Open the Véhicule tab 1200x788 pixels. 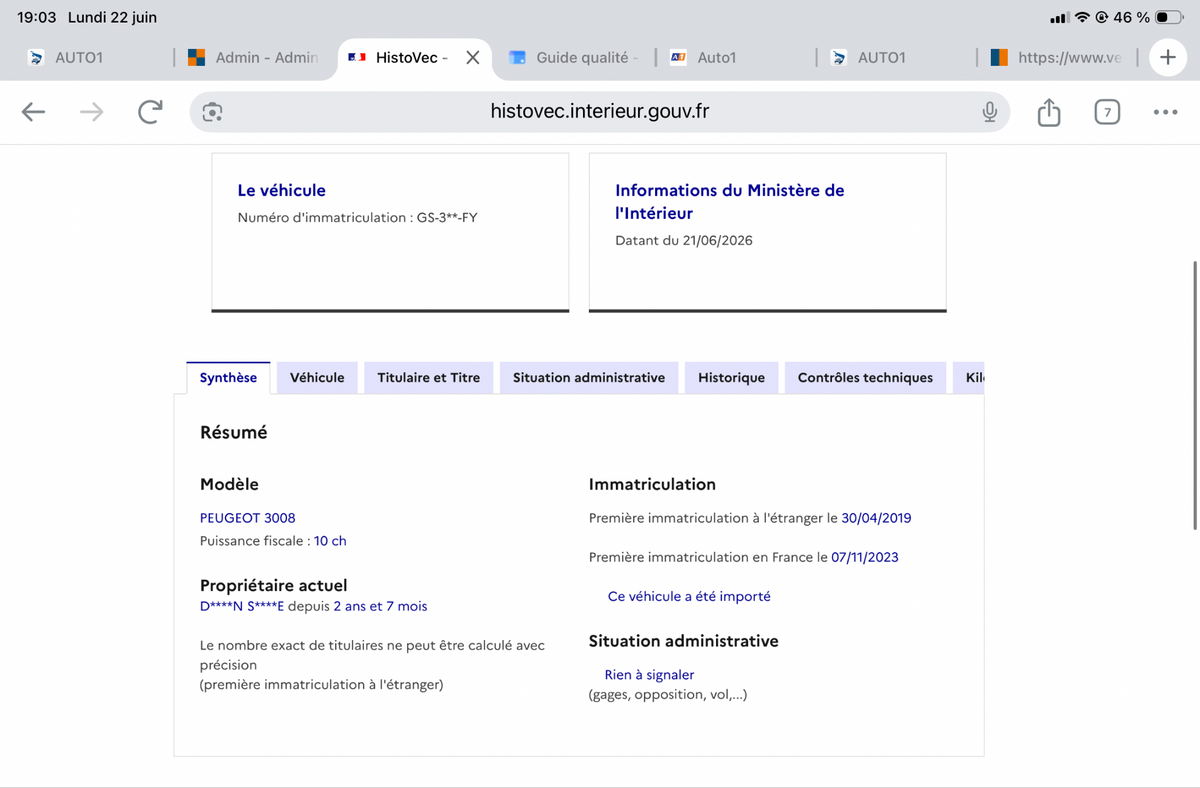317,378
